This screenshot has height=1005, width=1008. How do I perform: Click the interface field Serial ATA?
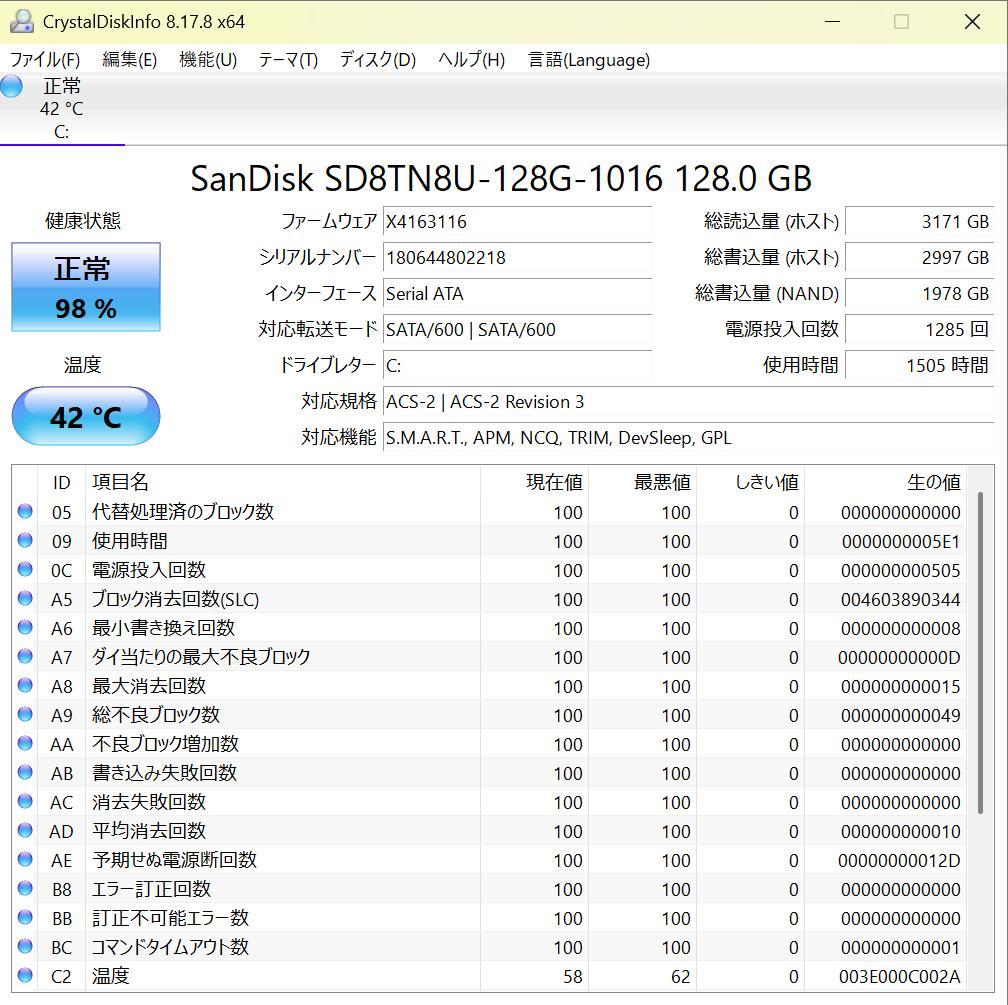pos(518,294)
